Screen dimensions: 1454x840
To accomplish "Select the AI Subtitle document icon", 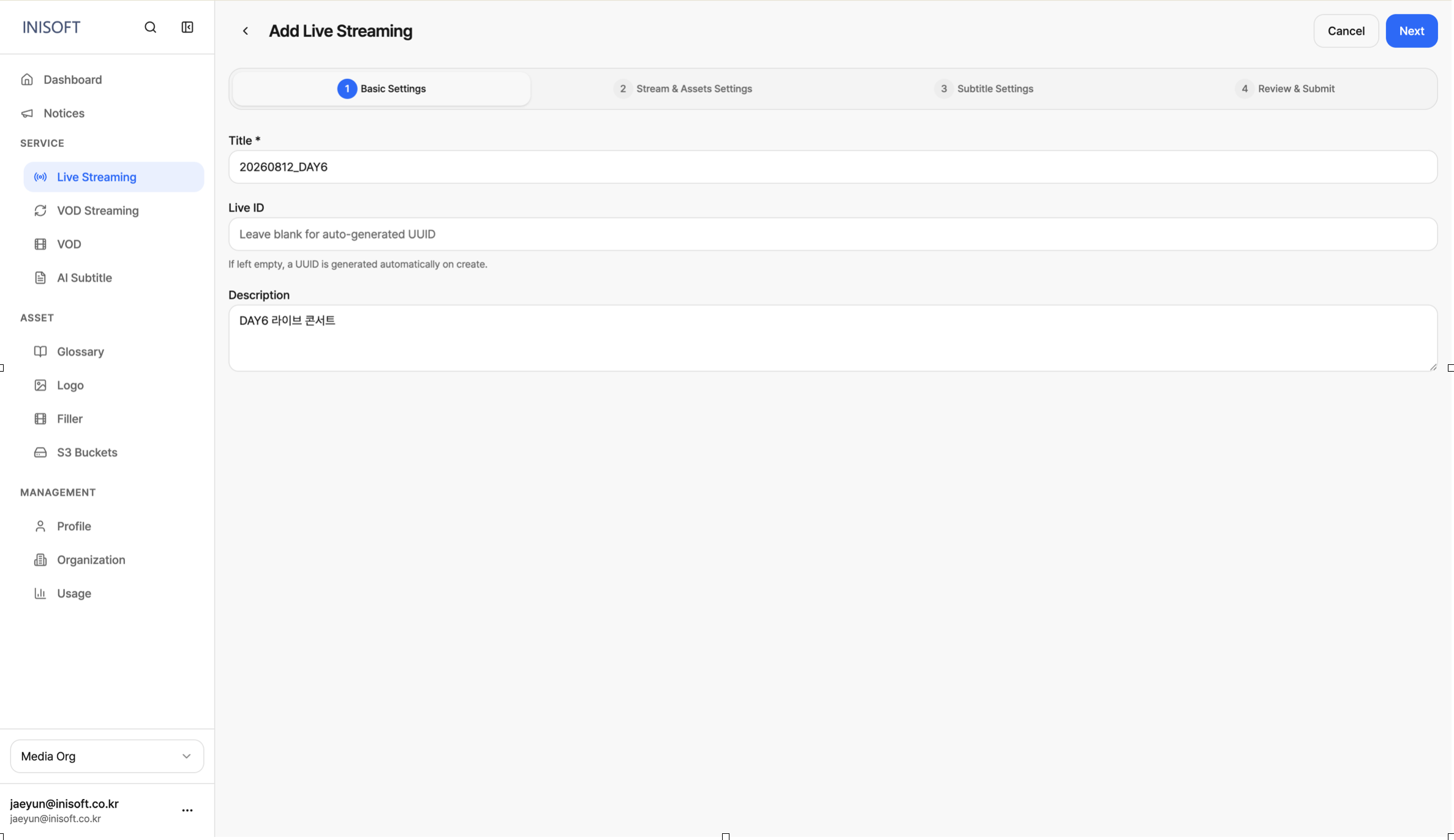I will point(40,278).
